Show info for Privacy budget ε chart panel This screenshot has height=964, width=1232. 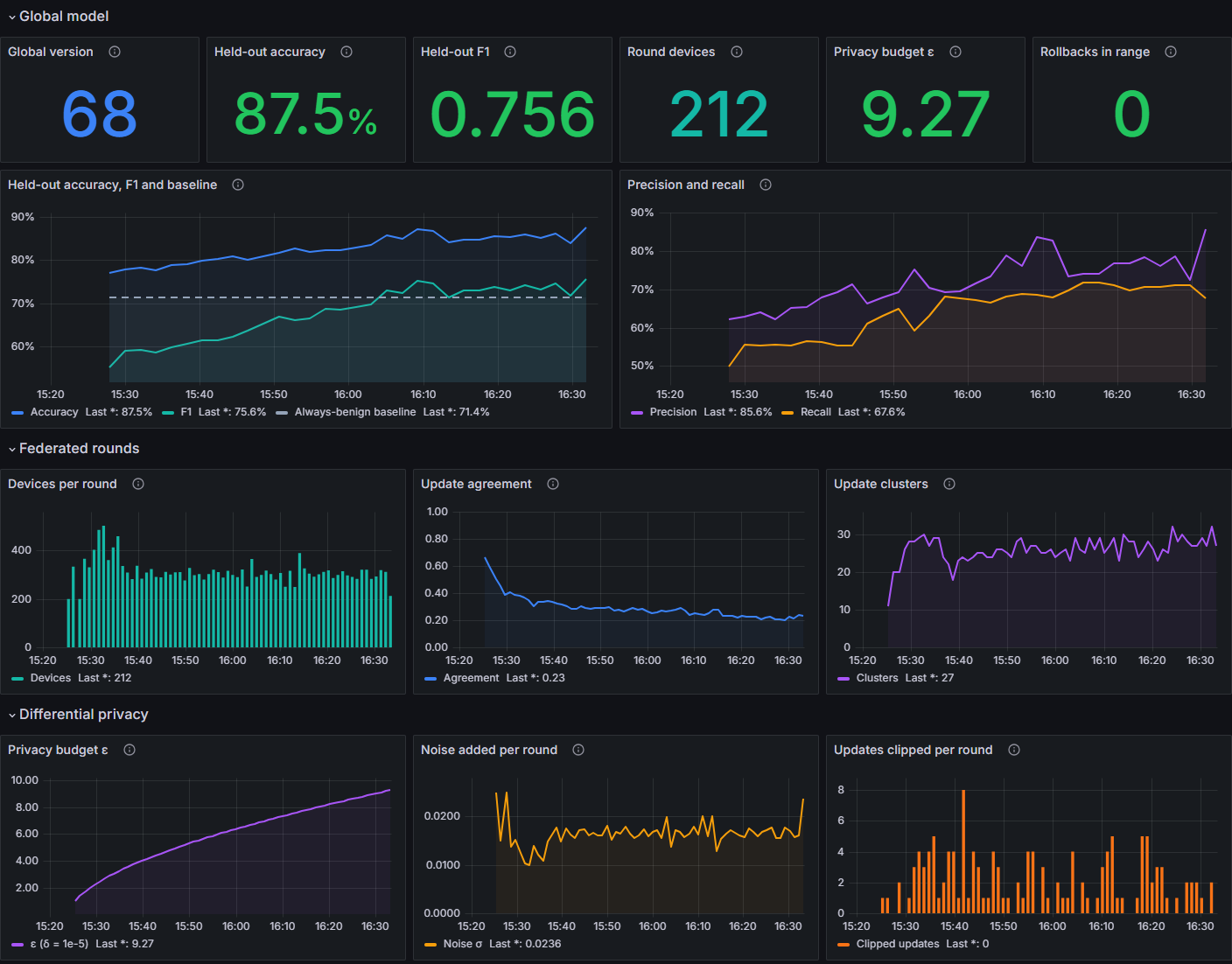point(129,750)
